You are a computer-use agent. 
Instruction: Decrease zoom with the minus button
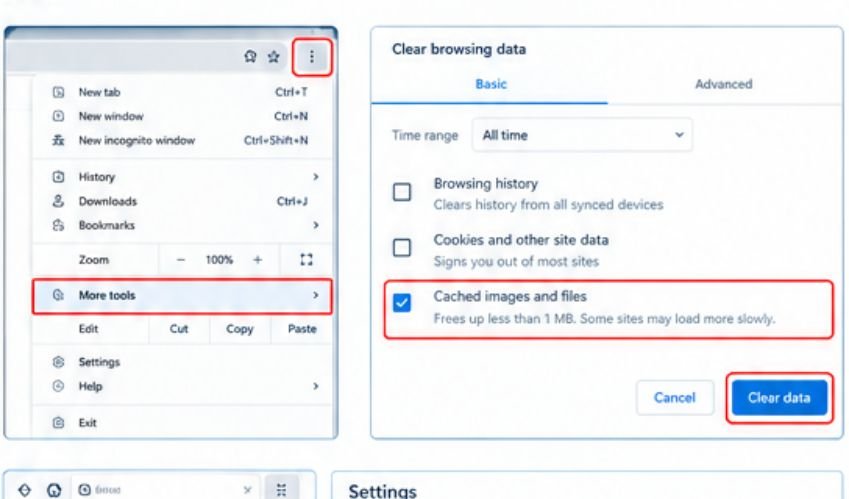tap(181, 260)
